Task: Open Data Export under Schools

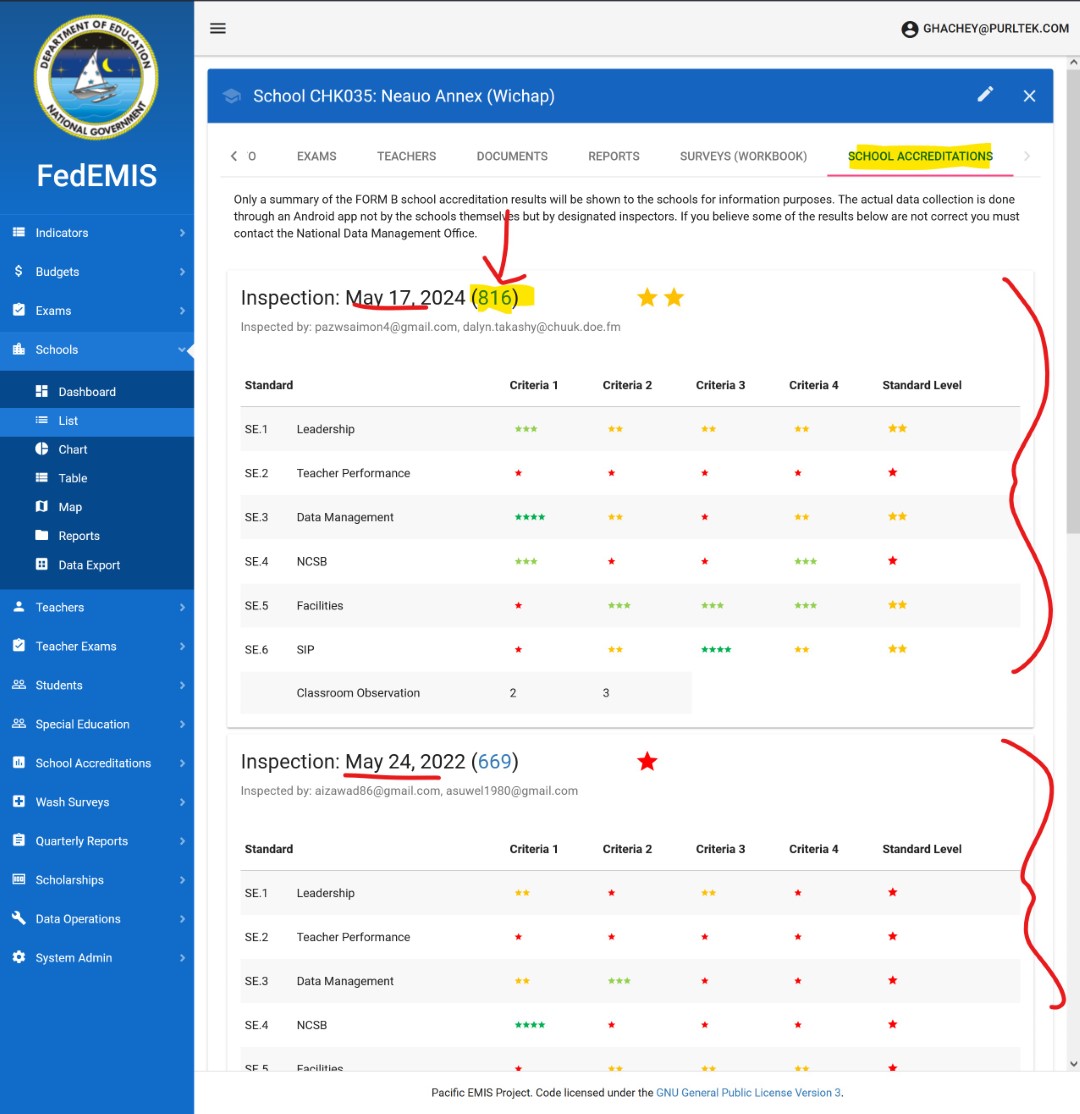Action: [88, 565]
